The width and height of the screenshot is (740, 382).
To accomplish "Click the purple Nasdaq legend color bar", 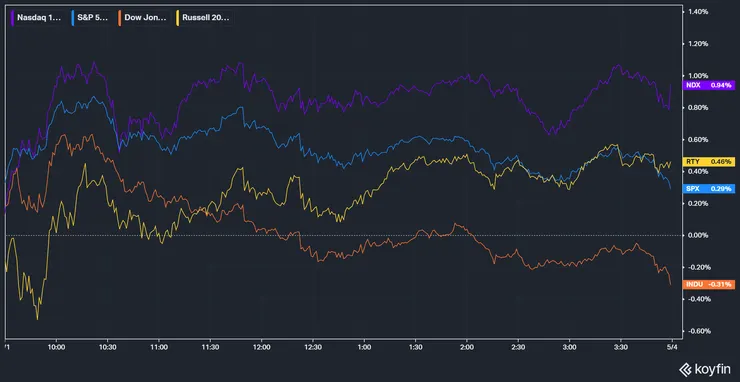I will [x=13, y=18].
